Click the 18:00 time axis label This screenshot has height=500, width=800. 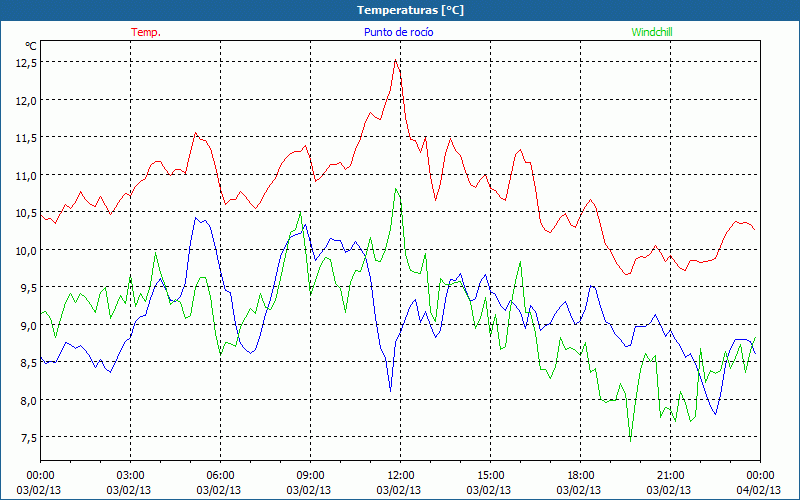pos(580,476)
